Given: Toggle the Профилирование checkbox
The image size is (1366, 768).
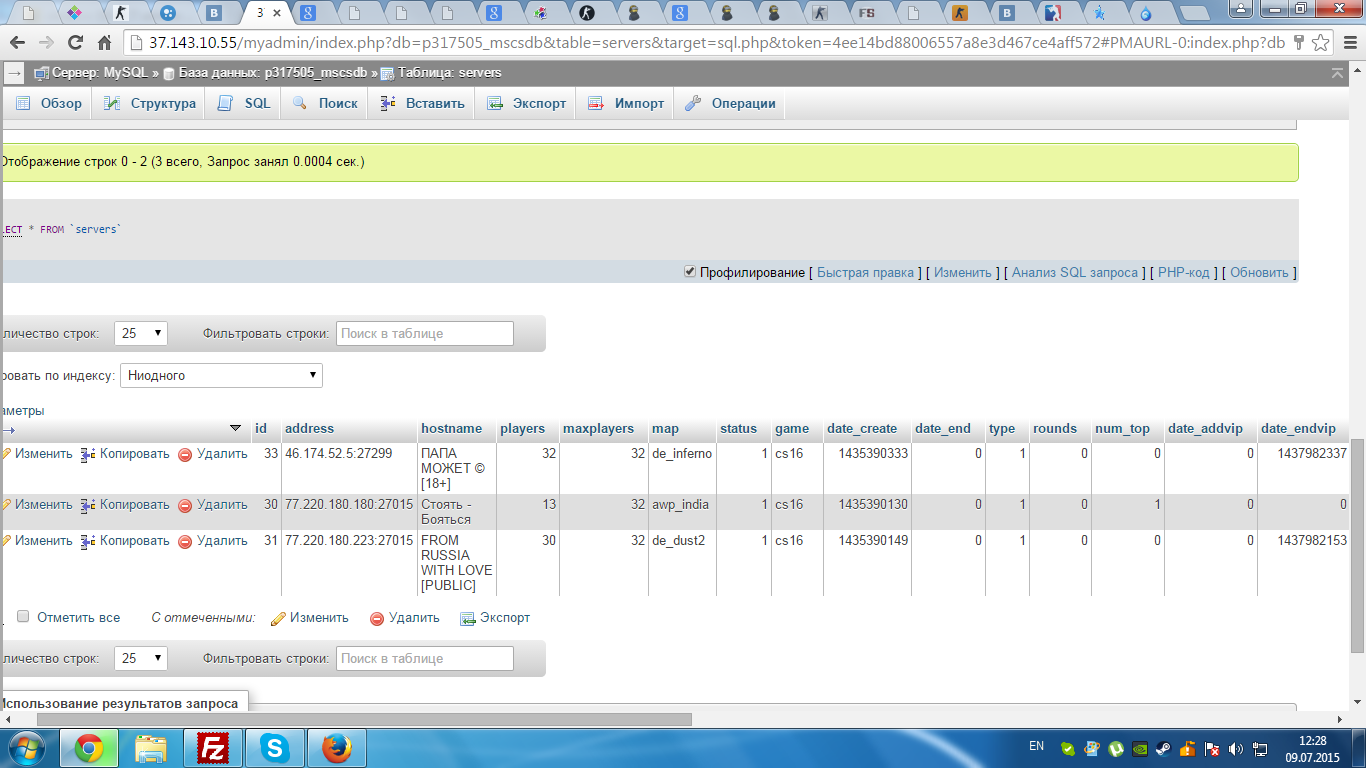Looking at the screenshot, I should tap(689, 271).
